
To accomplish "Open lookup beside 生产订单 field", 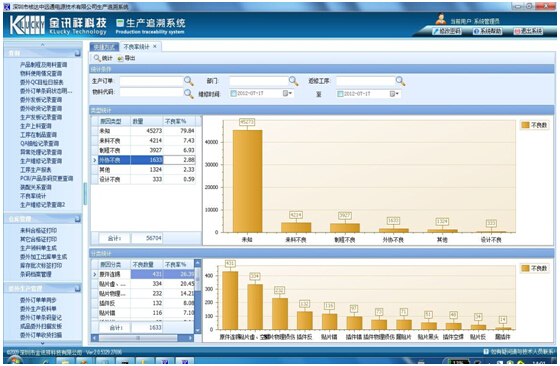I will coord(189,81).
